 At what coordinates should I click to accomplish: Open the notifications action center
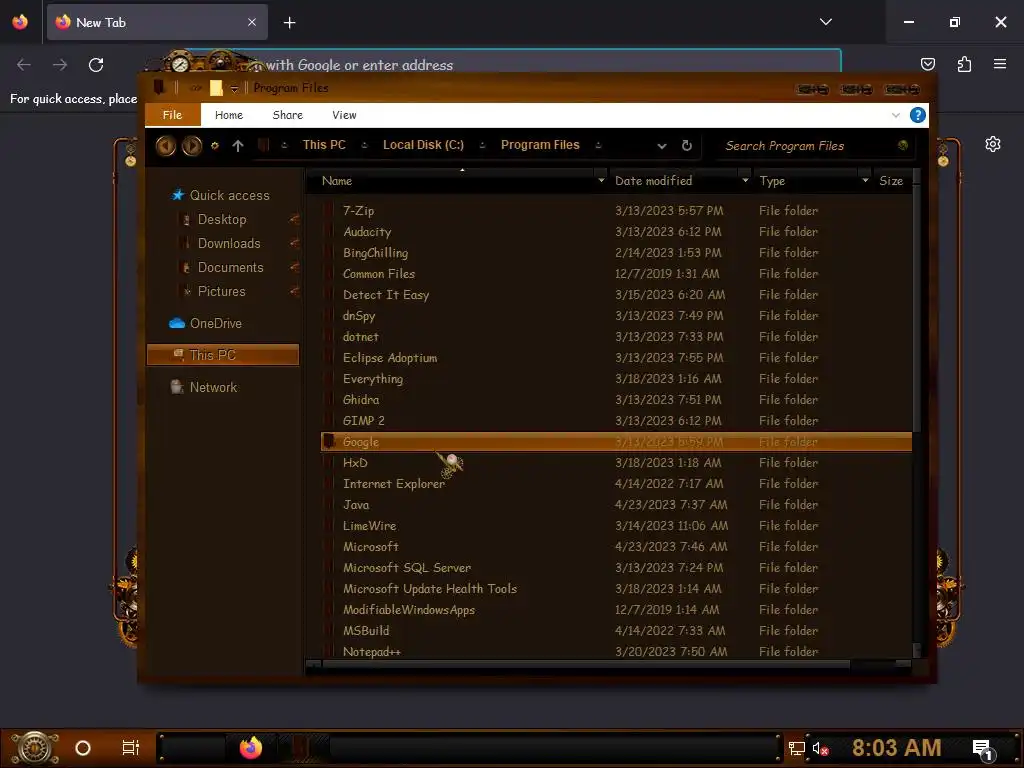coord(983,749)
